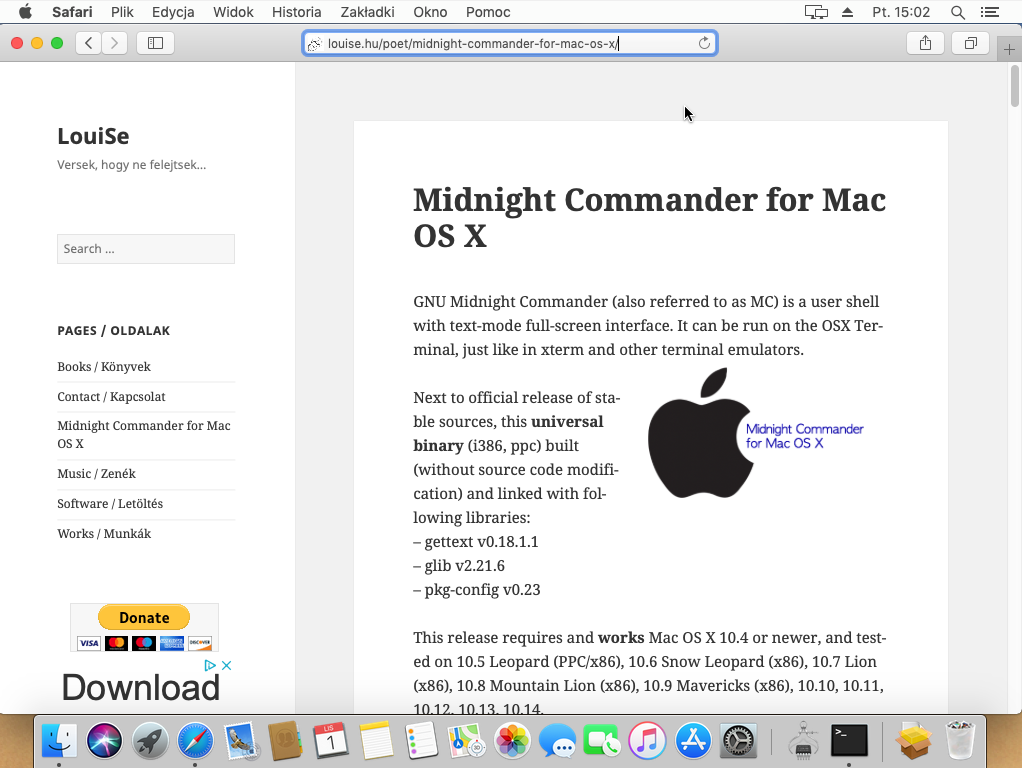
Task: Launch Siri from the Dock
Action: point(104,741)
